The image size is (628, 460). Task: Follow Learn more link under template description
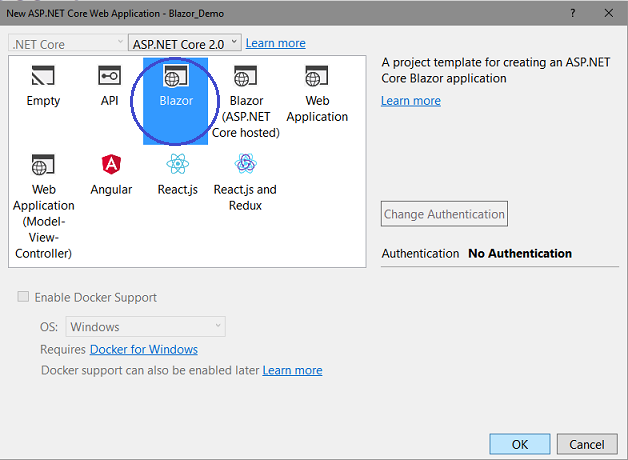click(x=411, y=100)
